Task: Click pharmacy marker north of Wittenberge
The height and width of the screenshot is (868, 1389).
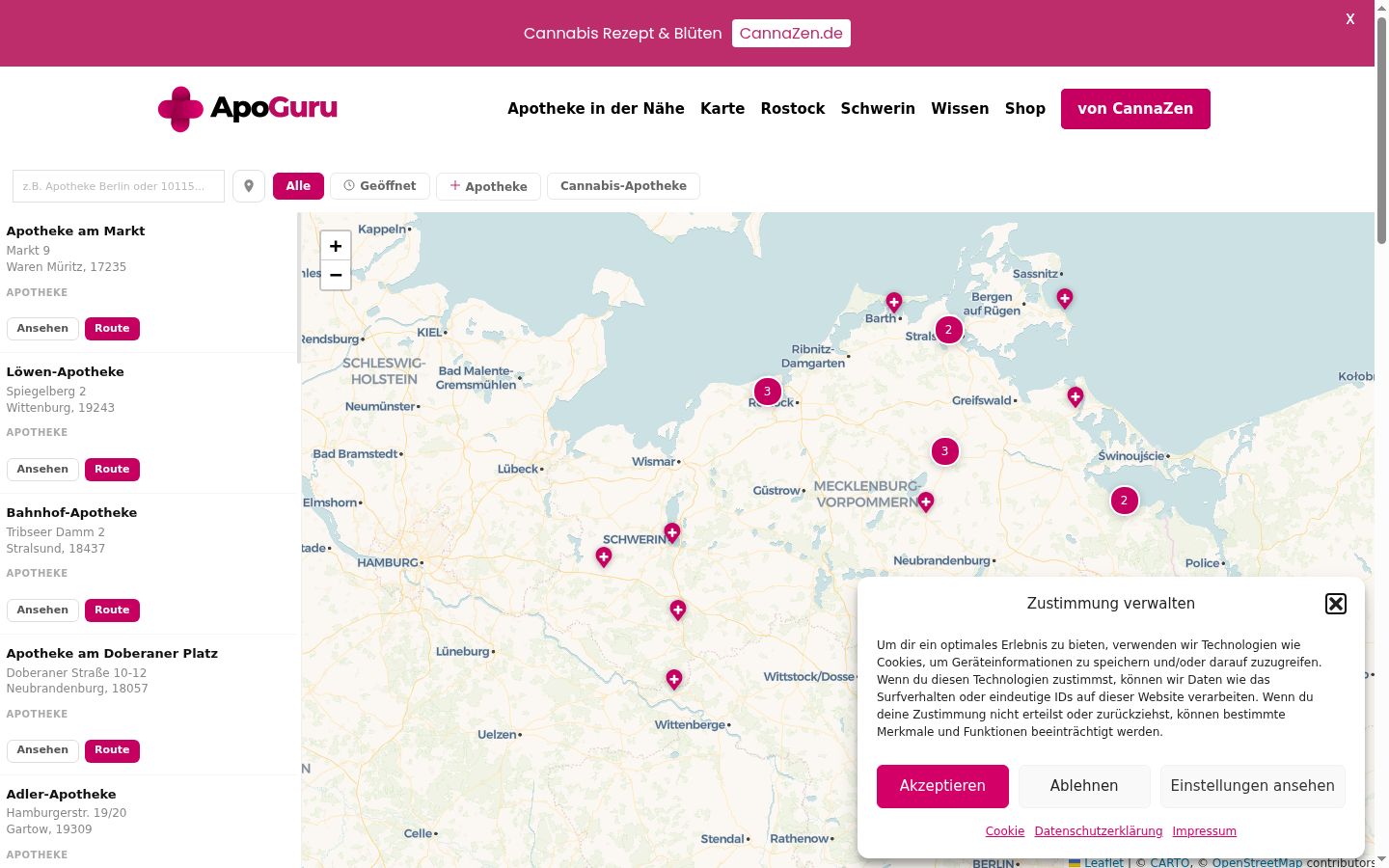Action: click(674, 680)
